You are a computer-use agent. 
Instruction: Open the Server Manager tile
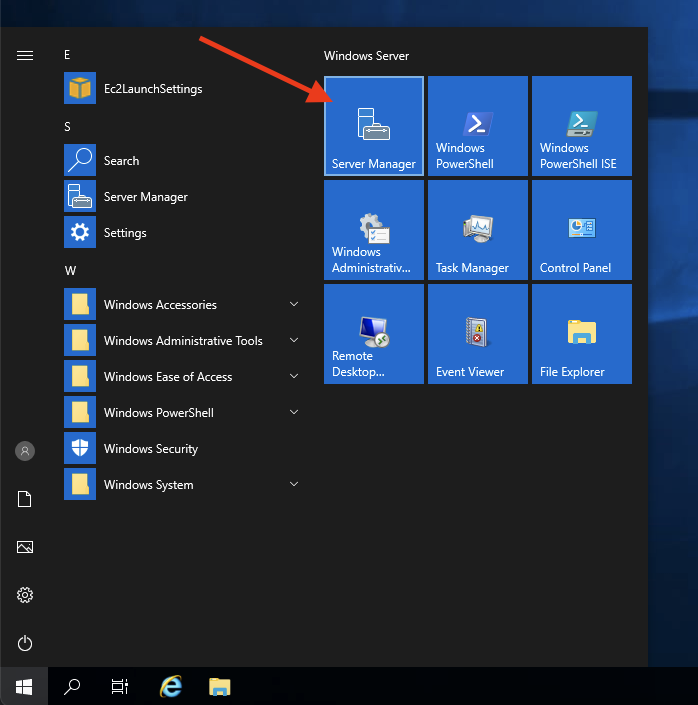(374, 126)
